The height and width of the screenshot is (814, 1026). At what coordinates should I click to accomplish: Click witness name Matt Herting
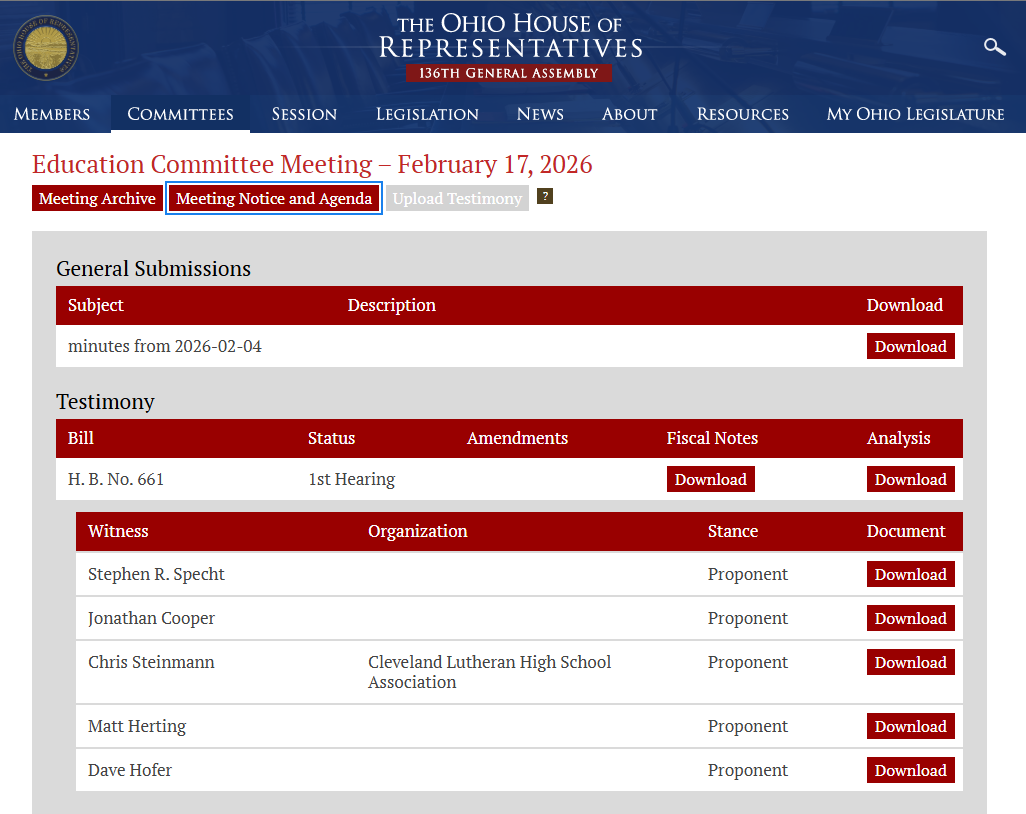click(x=137, y=726)
